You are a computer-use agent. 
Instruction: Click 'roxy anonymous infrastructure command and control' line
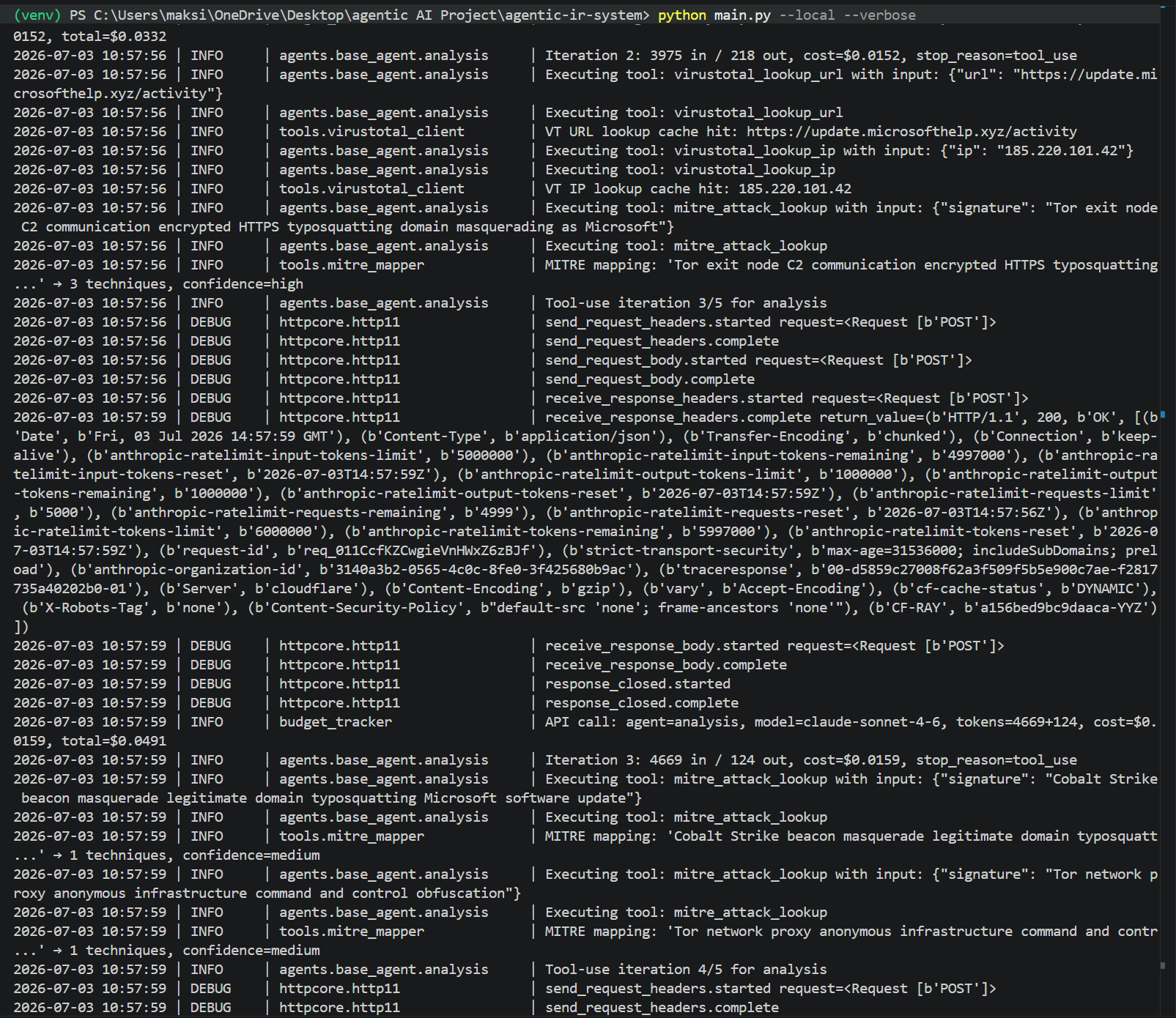267,893
